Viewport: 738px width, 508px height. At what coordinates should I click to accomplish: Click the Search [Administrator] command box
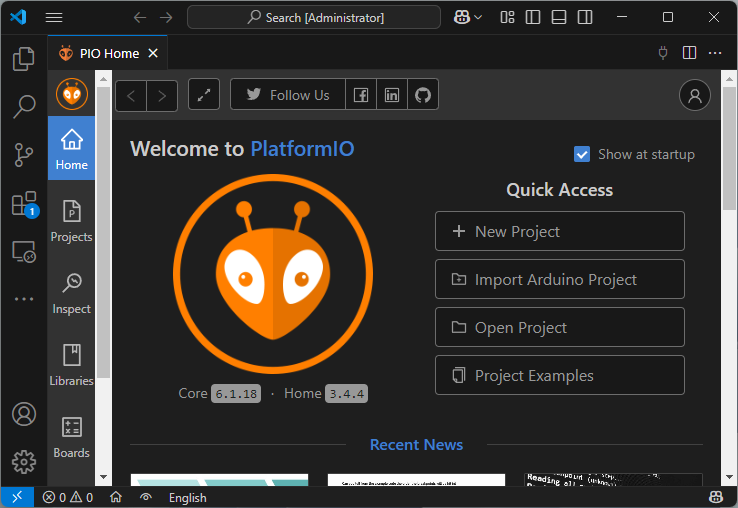[x=314, y=17]
